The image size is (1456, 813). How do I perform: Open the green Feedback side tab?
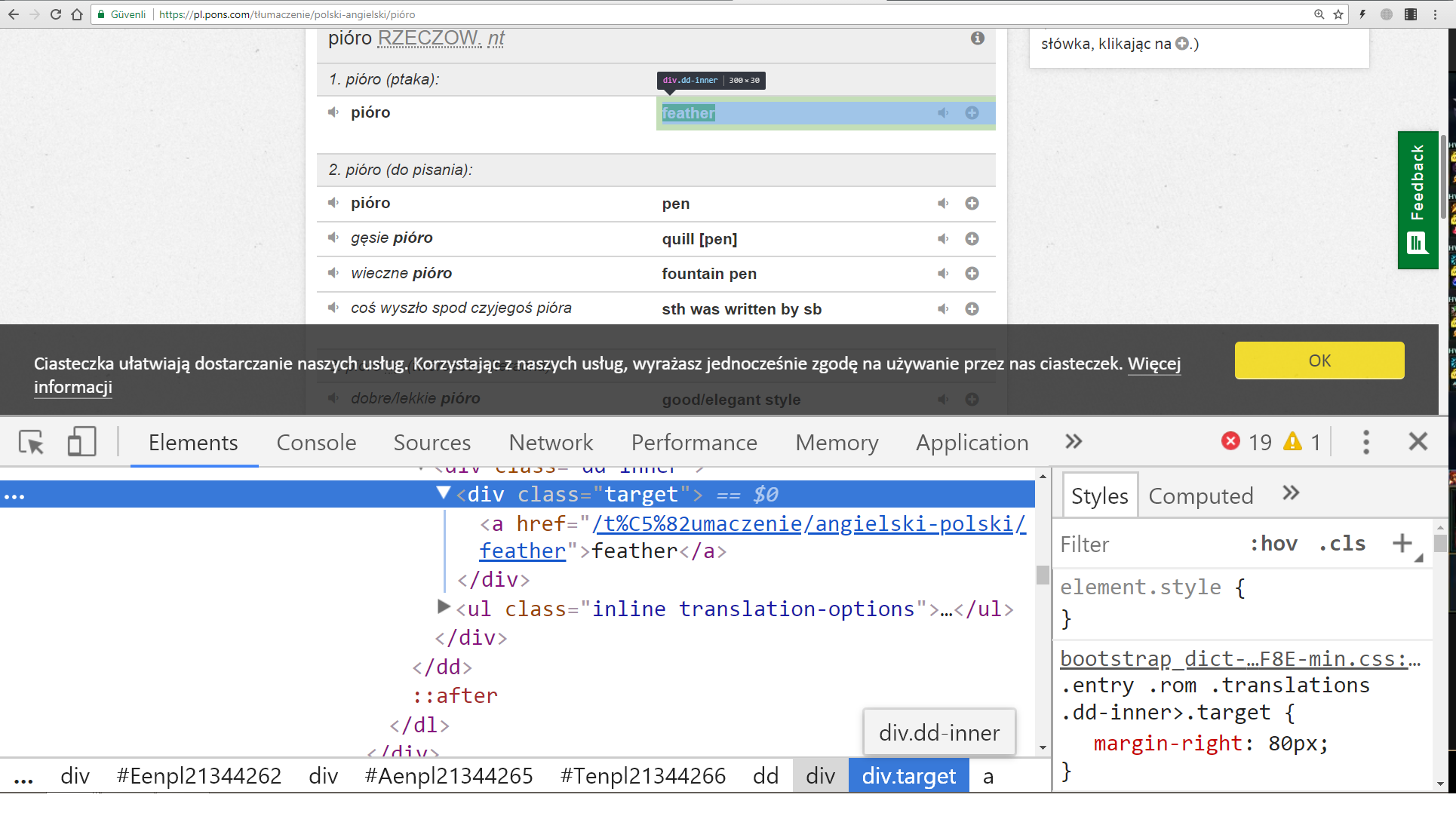pyautogui.click(x=1418, y=201)
